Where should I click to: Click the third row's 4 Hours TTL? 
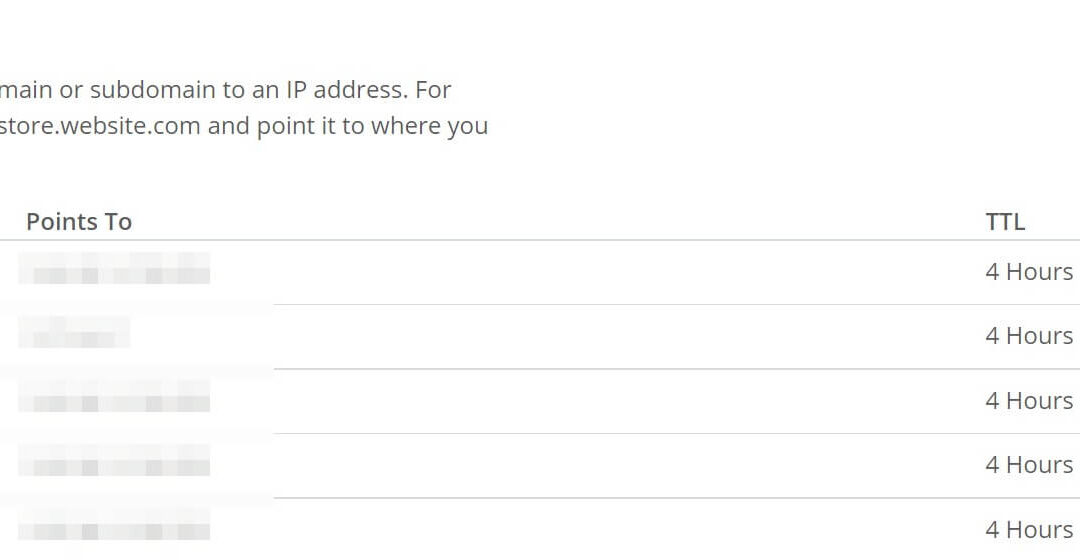point(1029,401)
